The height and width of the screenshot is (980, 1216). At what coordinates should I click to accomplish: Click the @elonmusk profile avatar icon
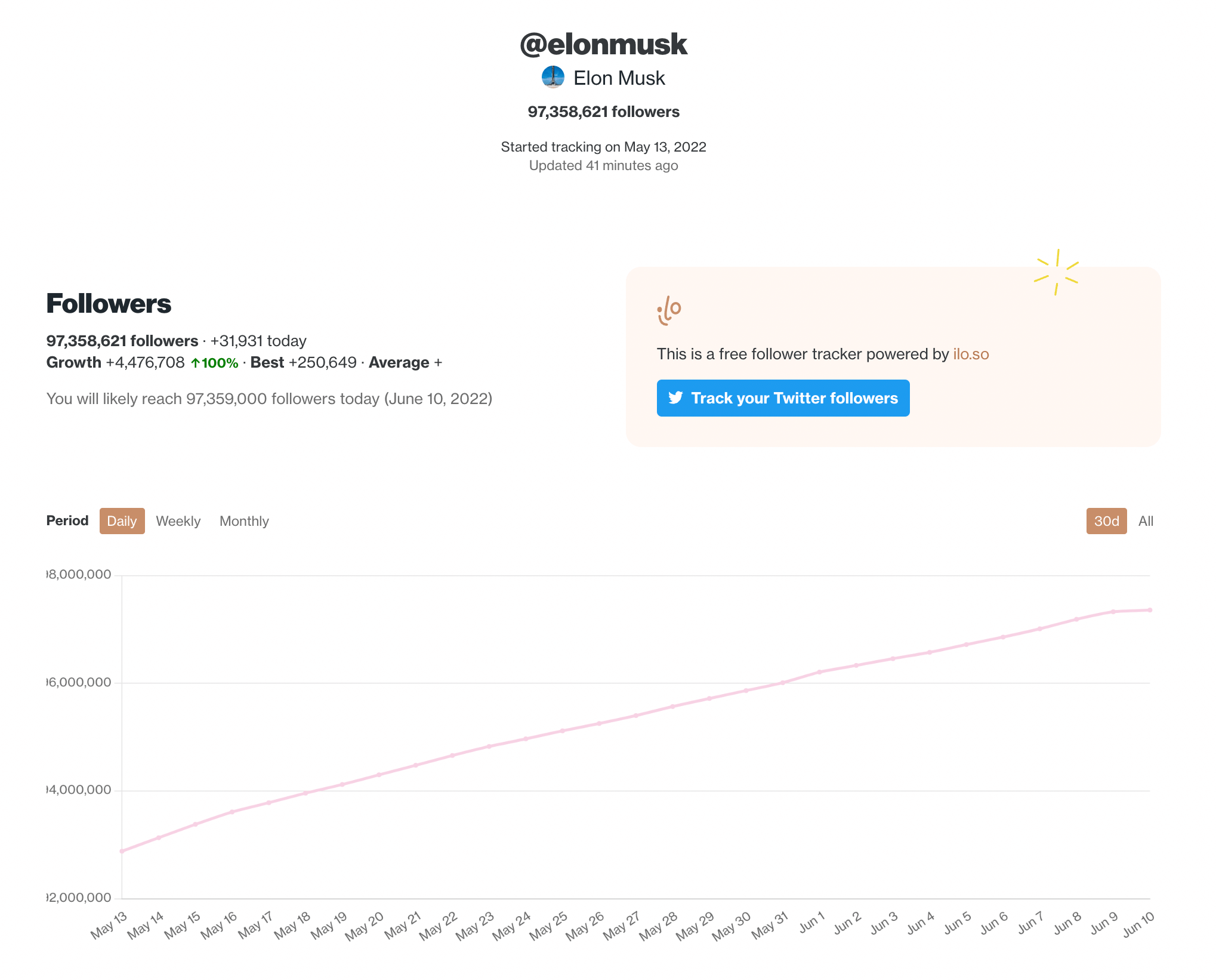tap(555, 78)
